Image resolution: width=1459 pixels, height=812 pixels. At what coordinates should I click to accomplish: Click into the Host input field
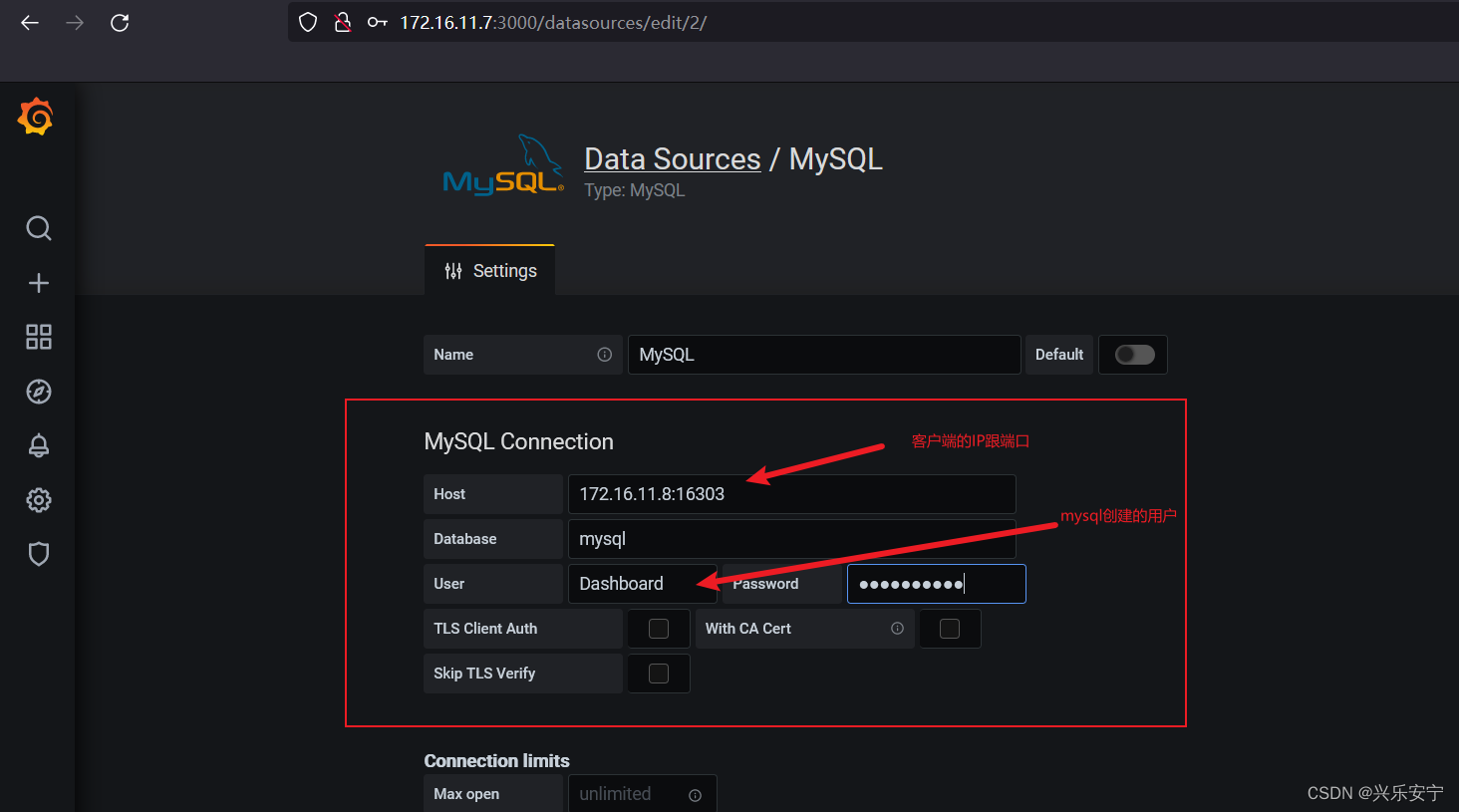click(791, 494)
